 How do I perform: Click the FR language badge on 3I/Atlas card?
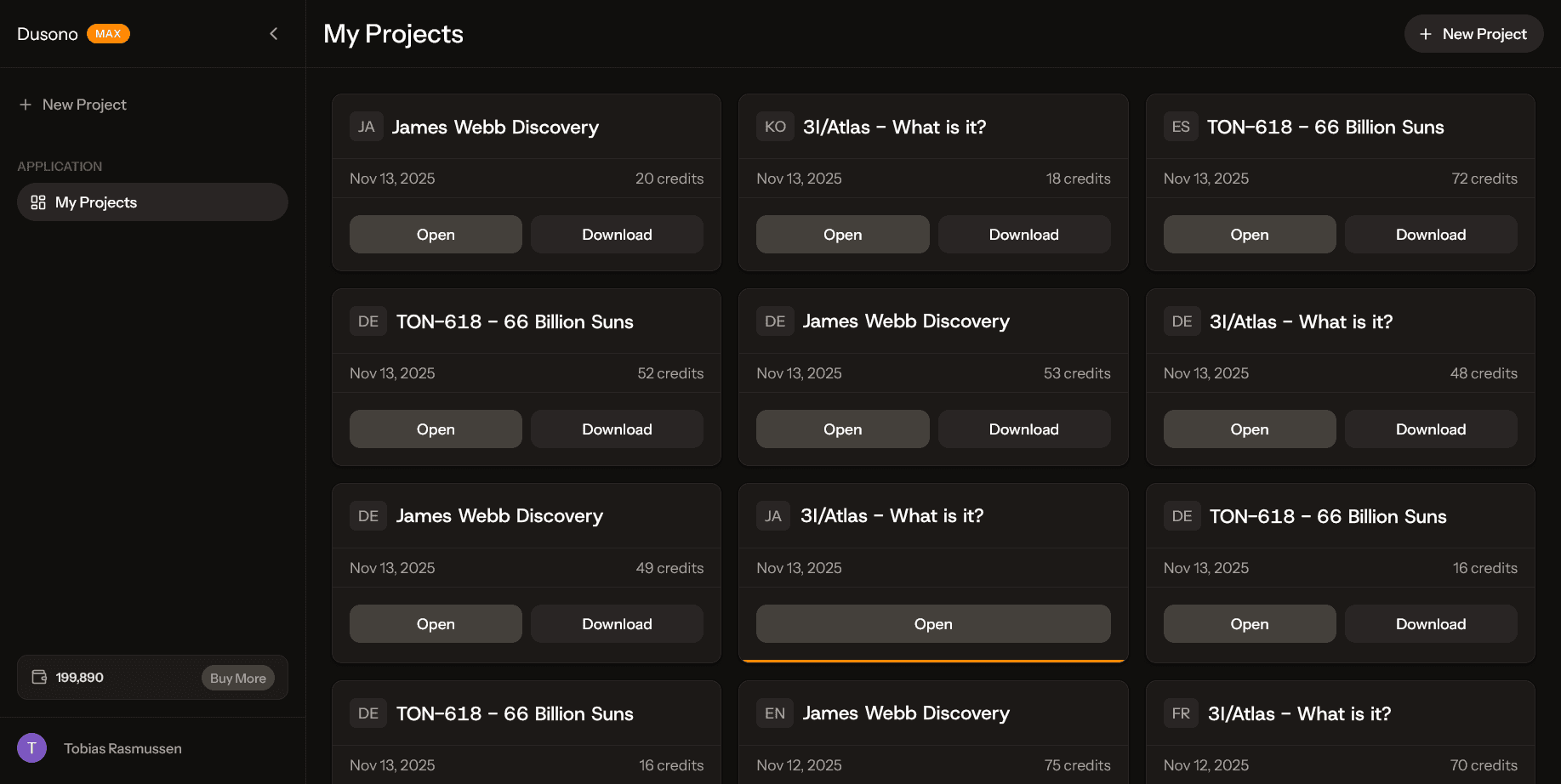1181,713
